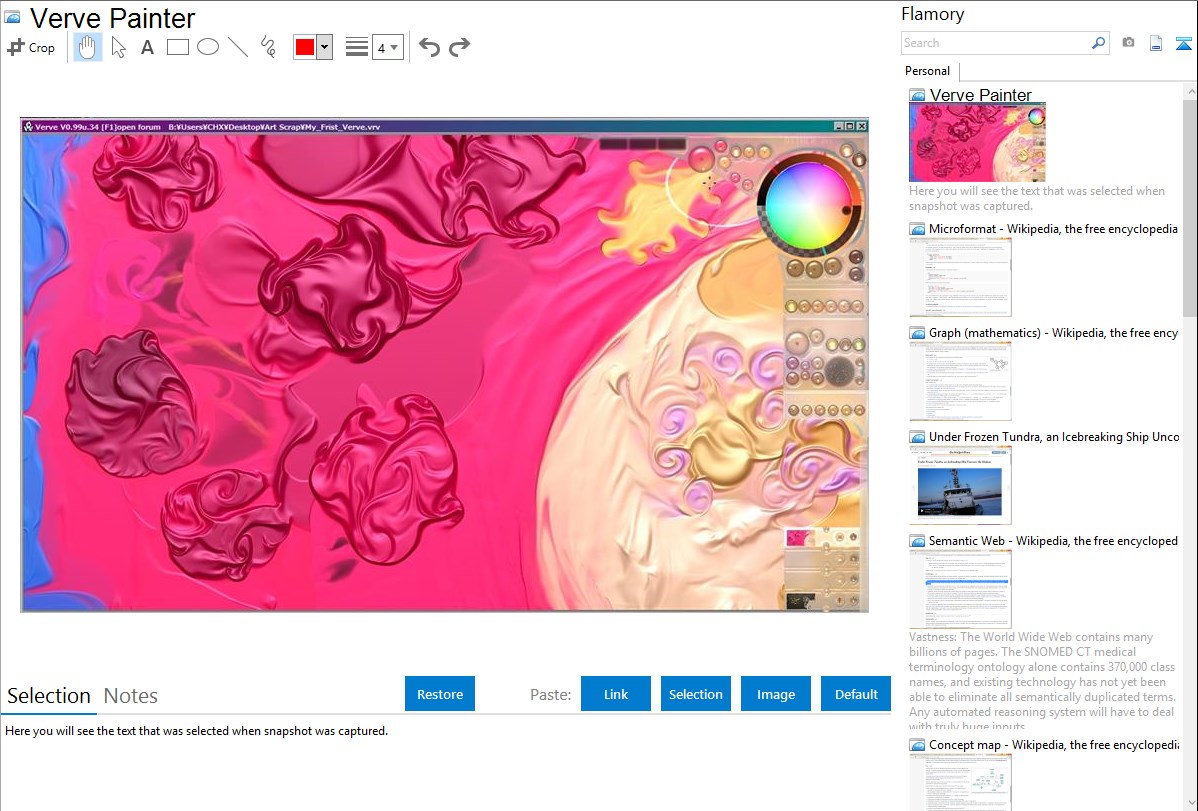Open the Semantic Web snapshot thumbnail
This screenshot has height=811, width=1198.
960,589
